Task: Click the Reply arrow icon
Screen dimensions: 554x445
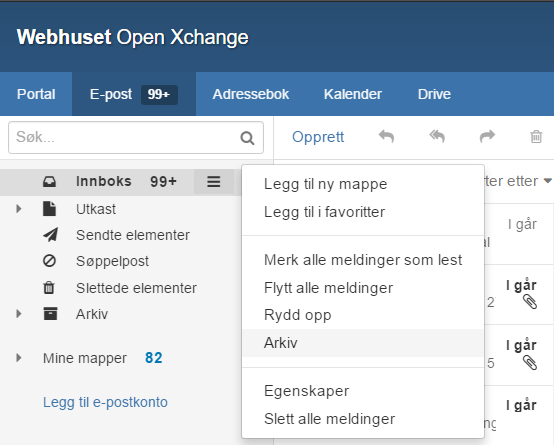Action: [x=387, y=136]
